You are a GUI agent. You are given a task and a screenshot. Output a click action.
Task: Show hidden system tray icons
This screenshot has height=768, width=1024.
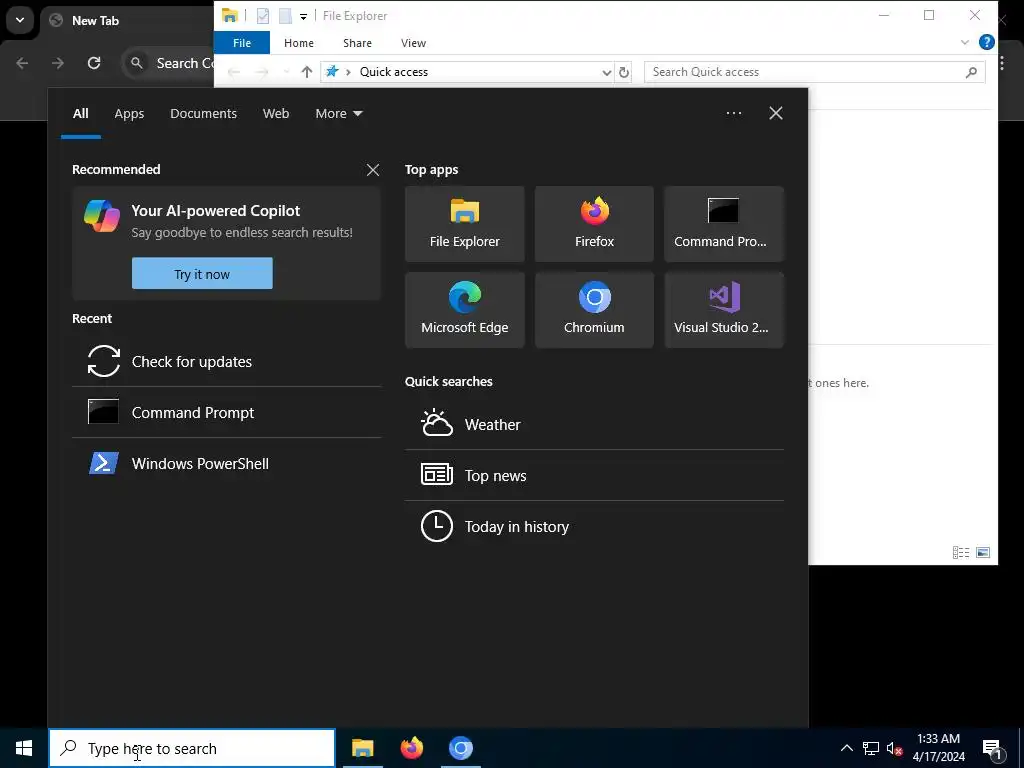tap(846, 748)
